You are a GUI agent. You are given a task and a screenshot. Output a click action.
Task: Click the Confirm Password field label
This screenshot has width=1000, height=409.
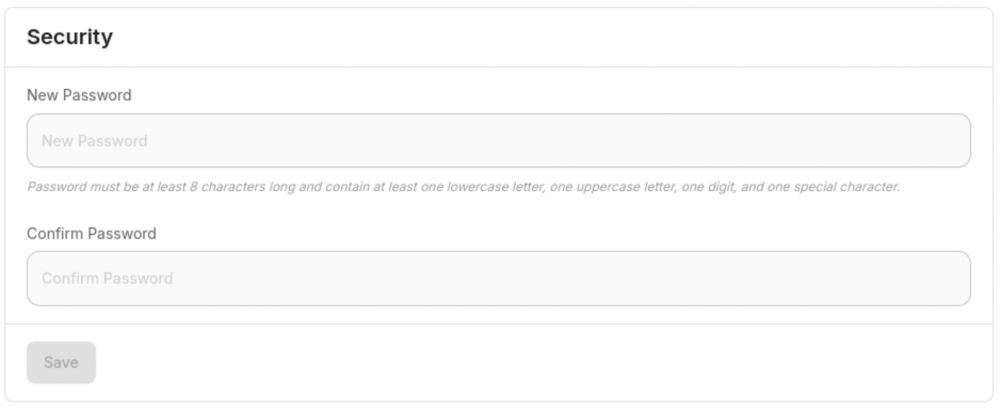click(91, 234)
